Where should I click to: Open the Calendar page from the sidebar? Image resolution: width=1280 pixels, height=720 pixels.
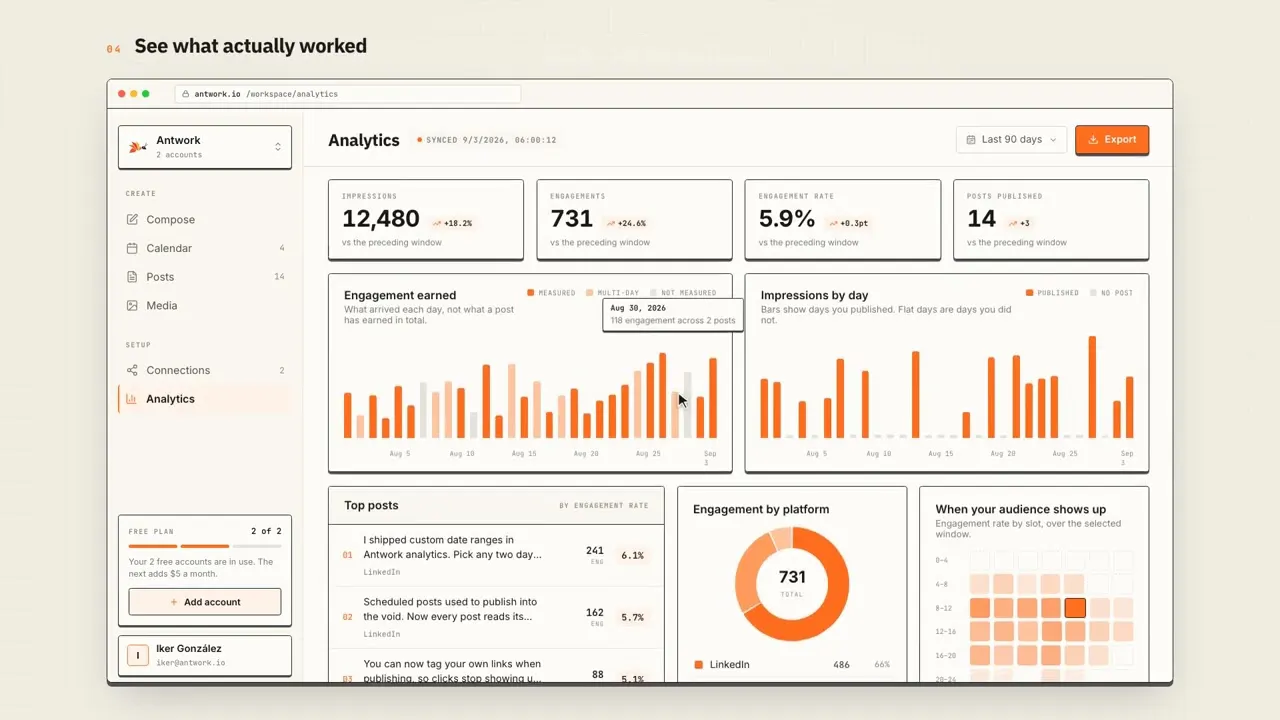coord(205,248)
